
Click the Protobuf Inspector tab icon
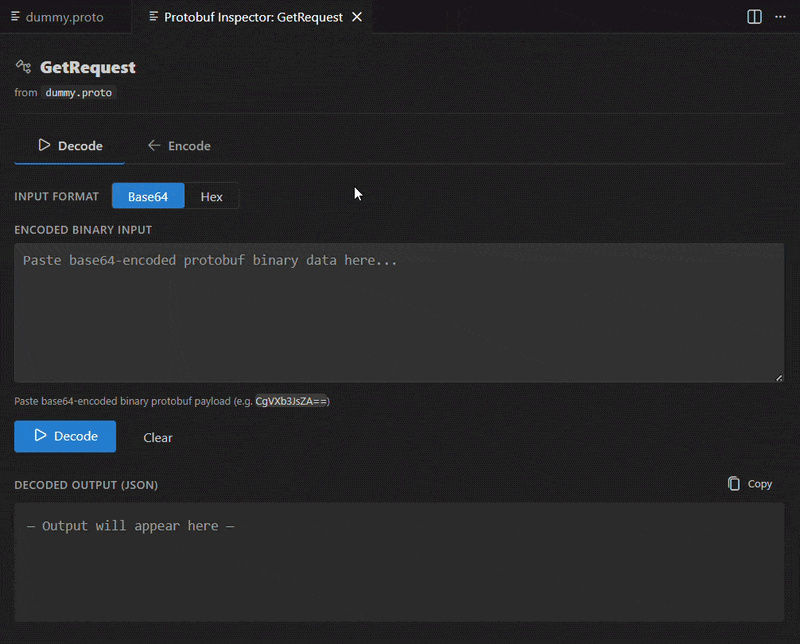point(152,16)
